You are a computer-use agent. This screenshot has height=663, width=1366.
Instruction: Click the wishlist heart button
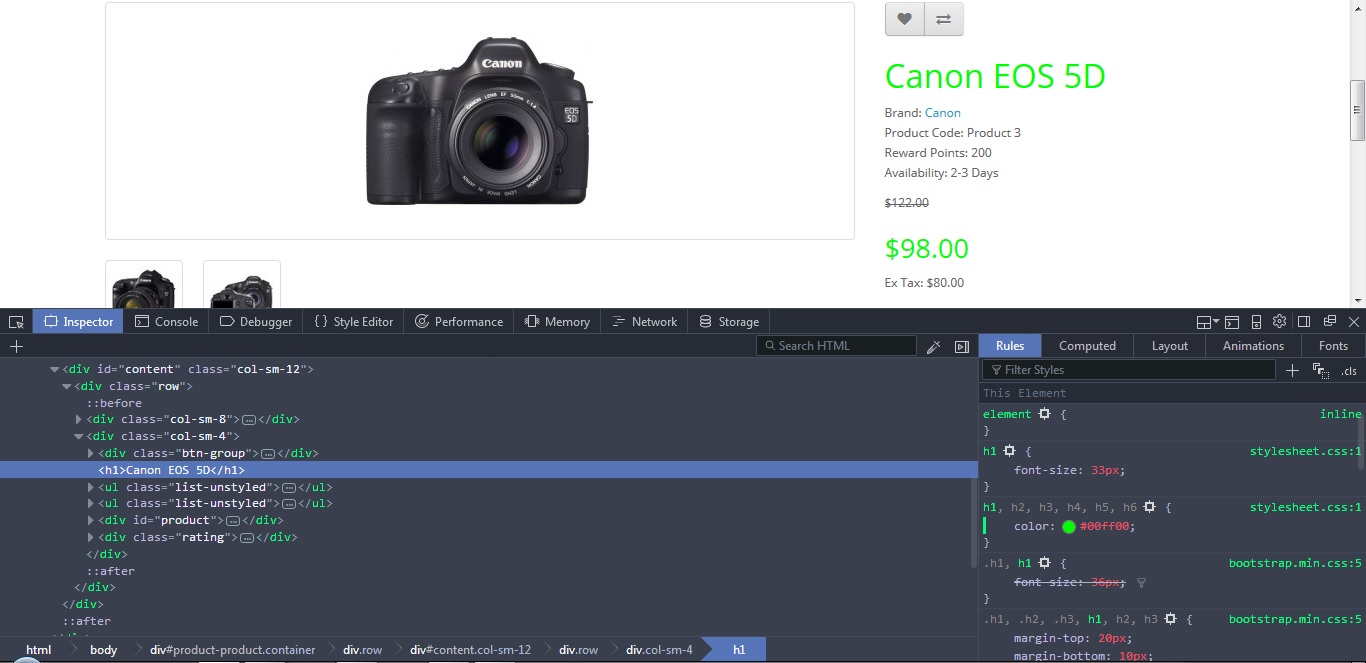pos(905,19)
